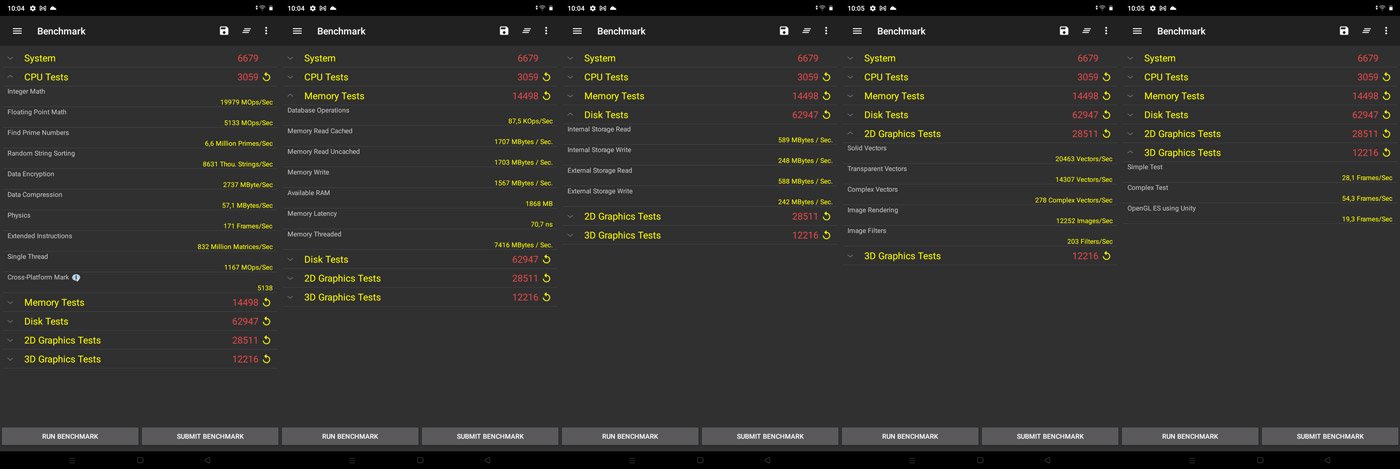This screenshot has height=469, width=1400.
Task: Click Cross-Platform Mark info icon
Action: click(76, 277)
